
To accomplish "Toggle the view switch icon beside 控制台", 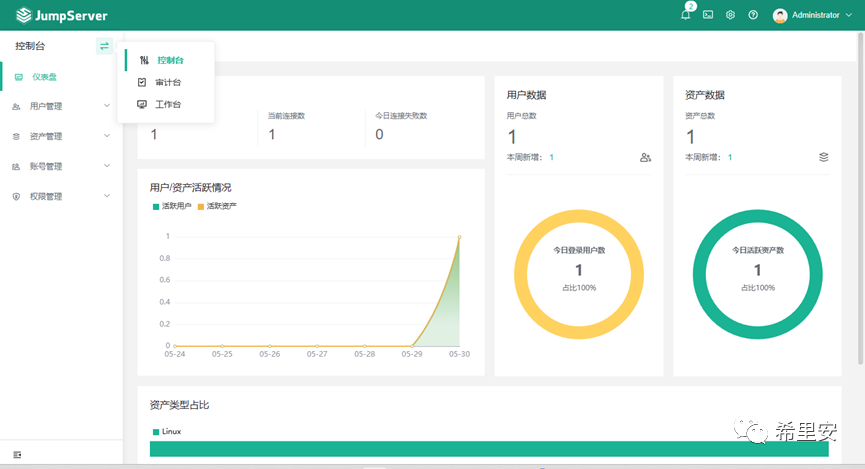I will [x=104, y=46].
